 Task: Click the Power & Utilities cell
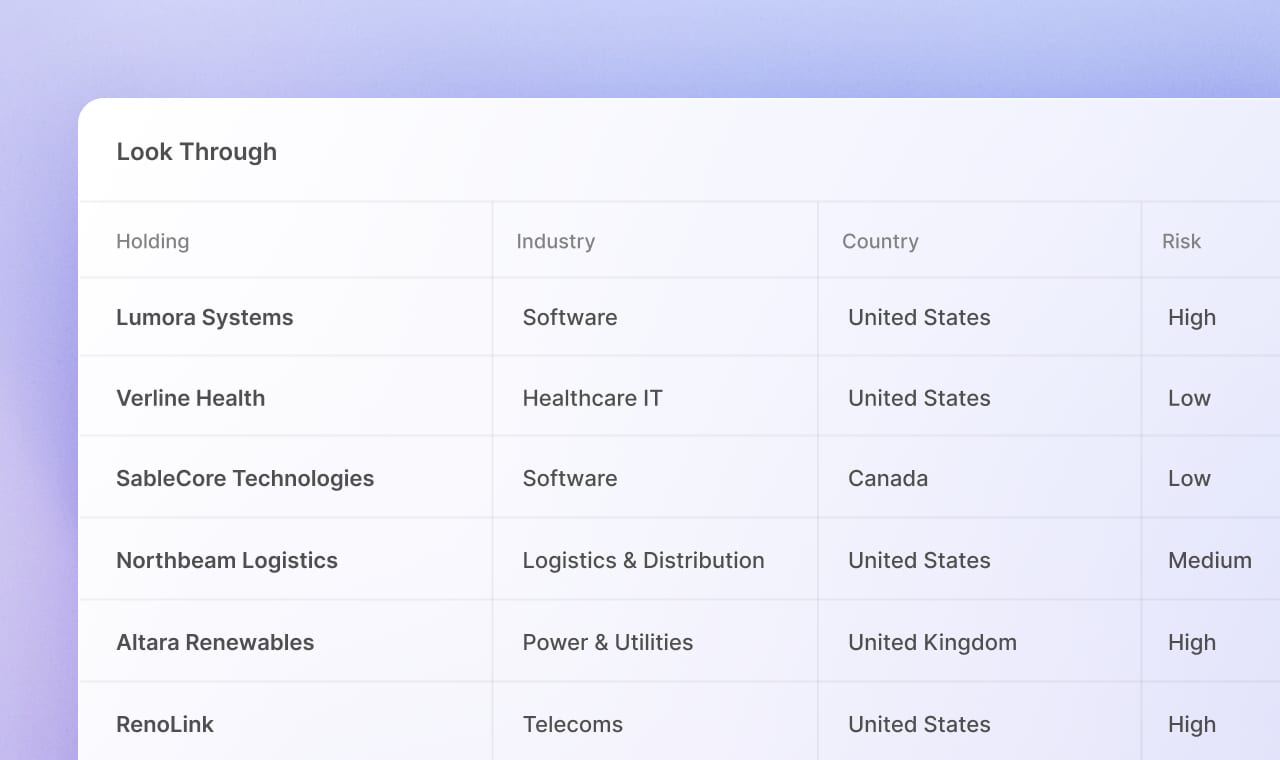click(x=607, y=642)
